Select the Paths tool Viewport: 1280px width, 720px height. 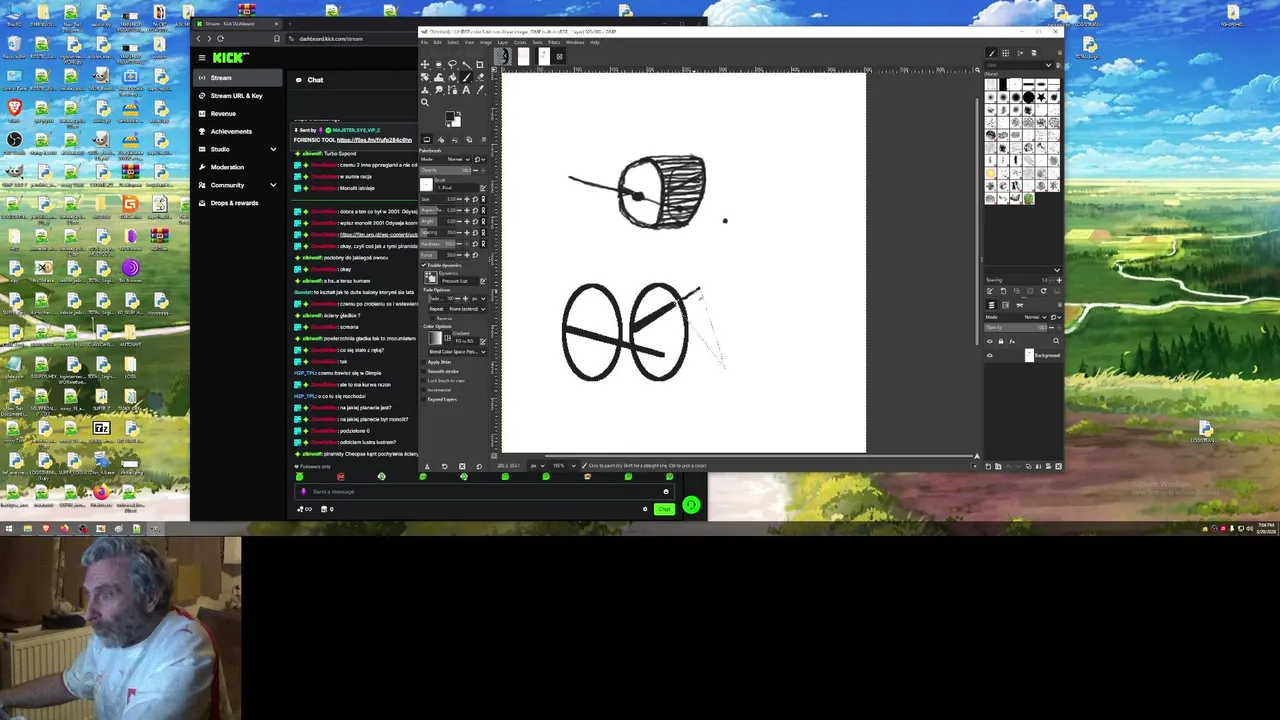point(453,91)
